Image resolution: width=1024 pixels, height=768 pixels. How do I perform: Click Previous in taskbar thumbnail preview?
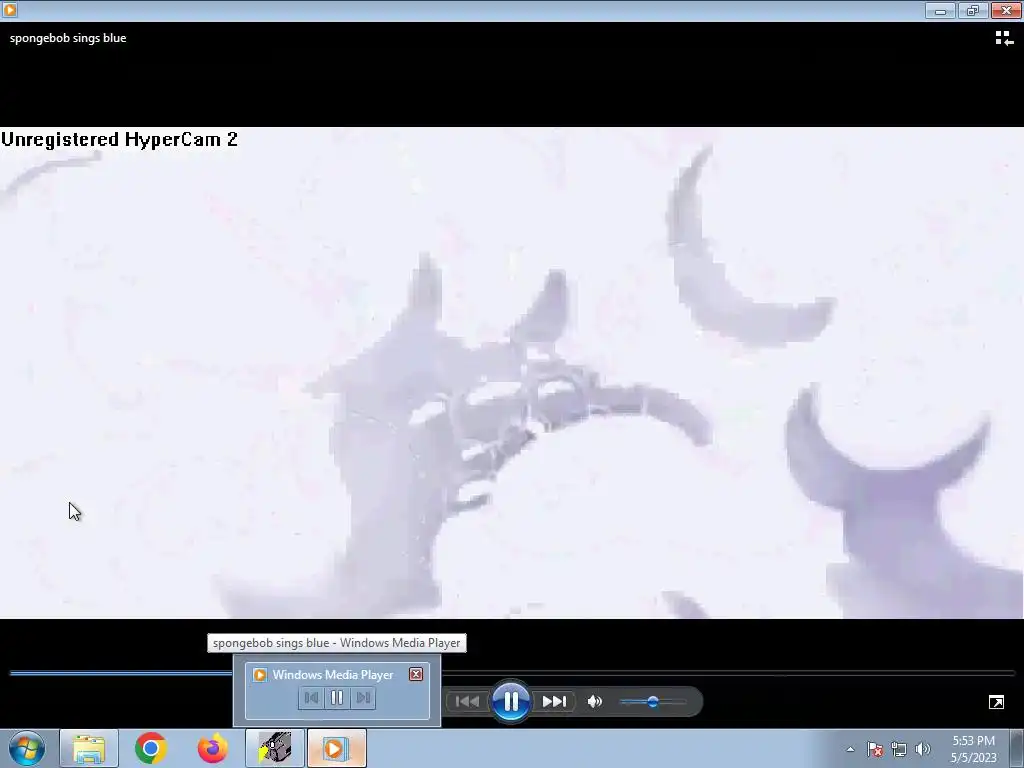[x=312, y=697]
